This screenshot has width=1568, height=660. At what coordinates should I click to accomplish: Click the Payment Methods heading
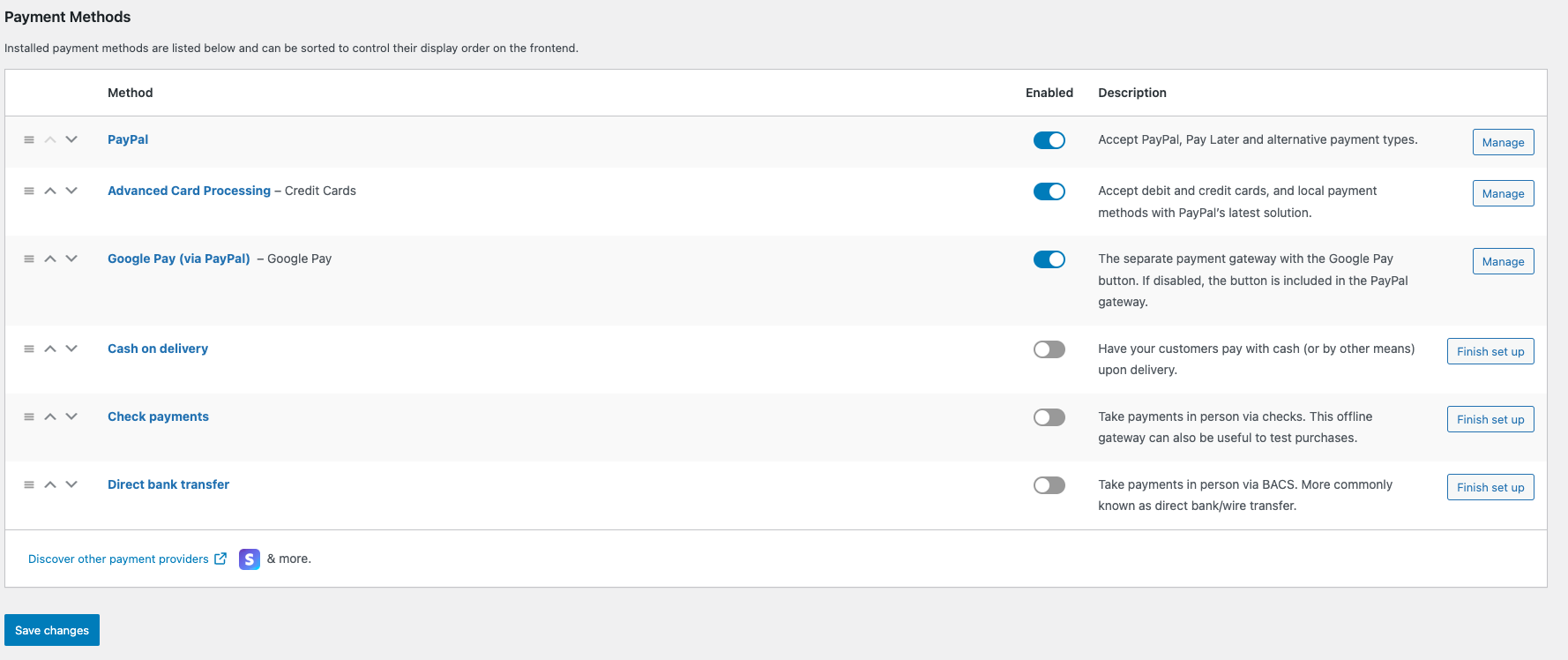[67, 17]
